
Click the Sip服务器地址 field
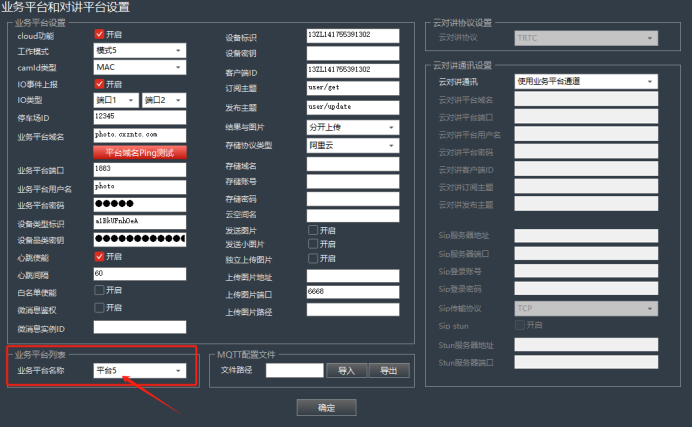(x=586, y=236)
